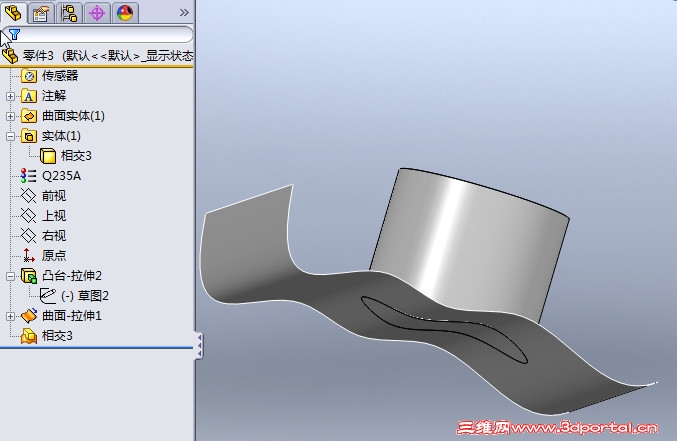This screenshot has width=677, height=441.
Task: Select the 曲面实体(1) label
Action: tap(73, 116)
